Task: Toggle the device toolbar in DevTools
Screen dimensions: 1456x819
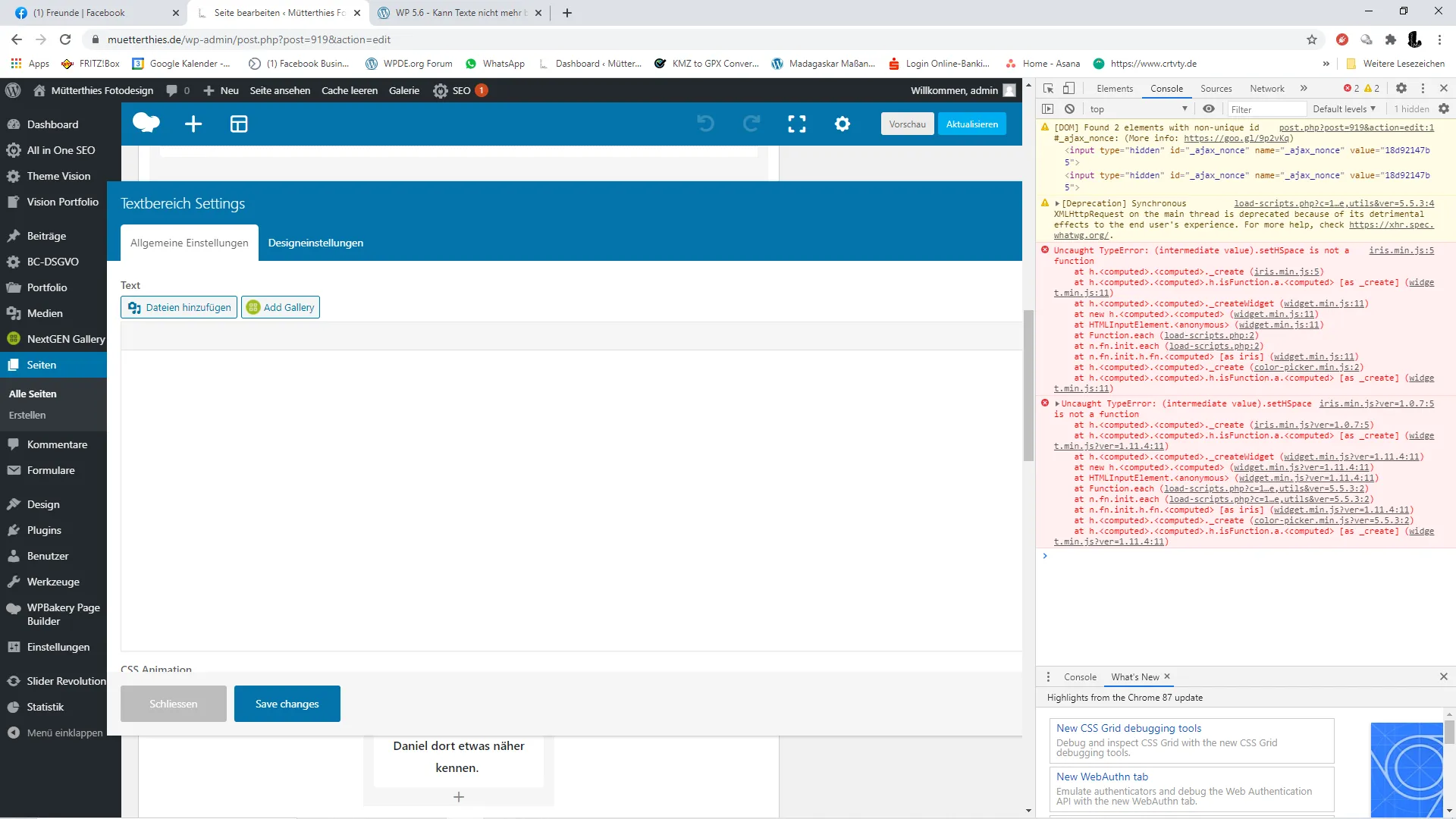Action: tap(1068, 89)
